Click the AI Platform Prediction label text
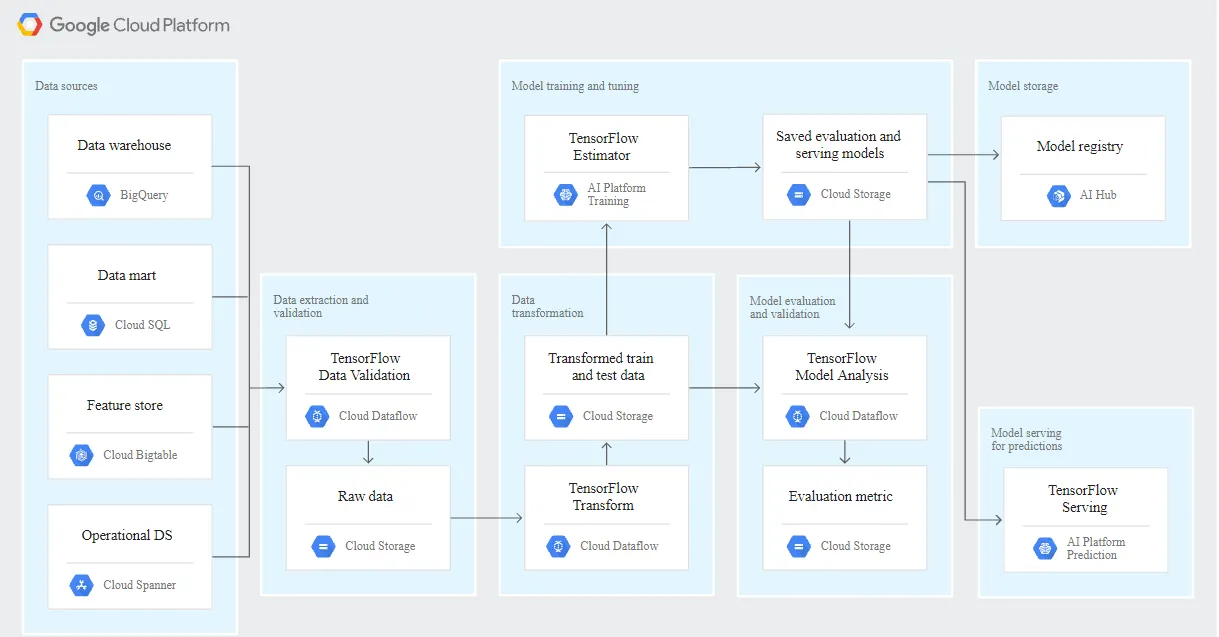Viewport: 1219px width, 637px height. [1096, 548]
